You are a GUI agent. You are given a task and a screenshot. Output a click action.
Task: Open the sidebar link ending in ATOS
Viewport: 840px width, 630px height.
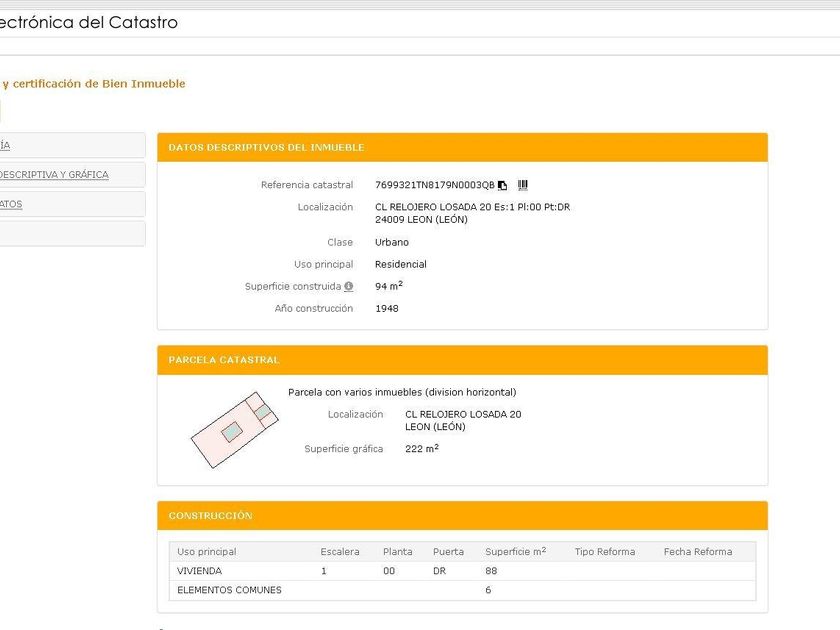coord(11,204)
